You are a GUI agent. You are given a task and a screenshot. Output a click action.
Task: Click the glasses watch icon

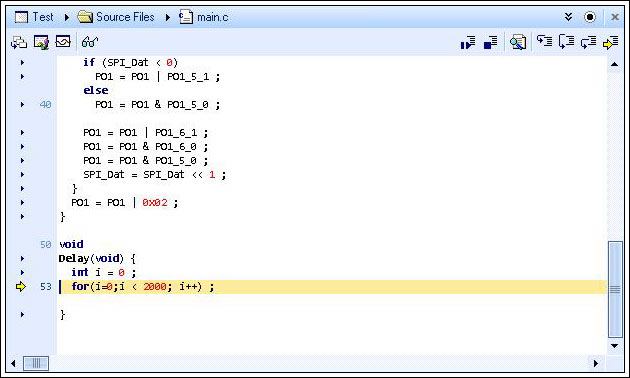(x=90, y=42)
